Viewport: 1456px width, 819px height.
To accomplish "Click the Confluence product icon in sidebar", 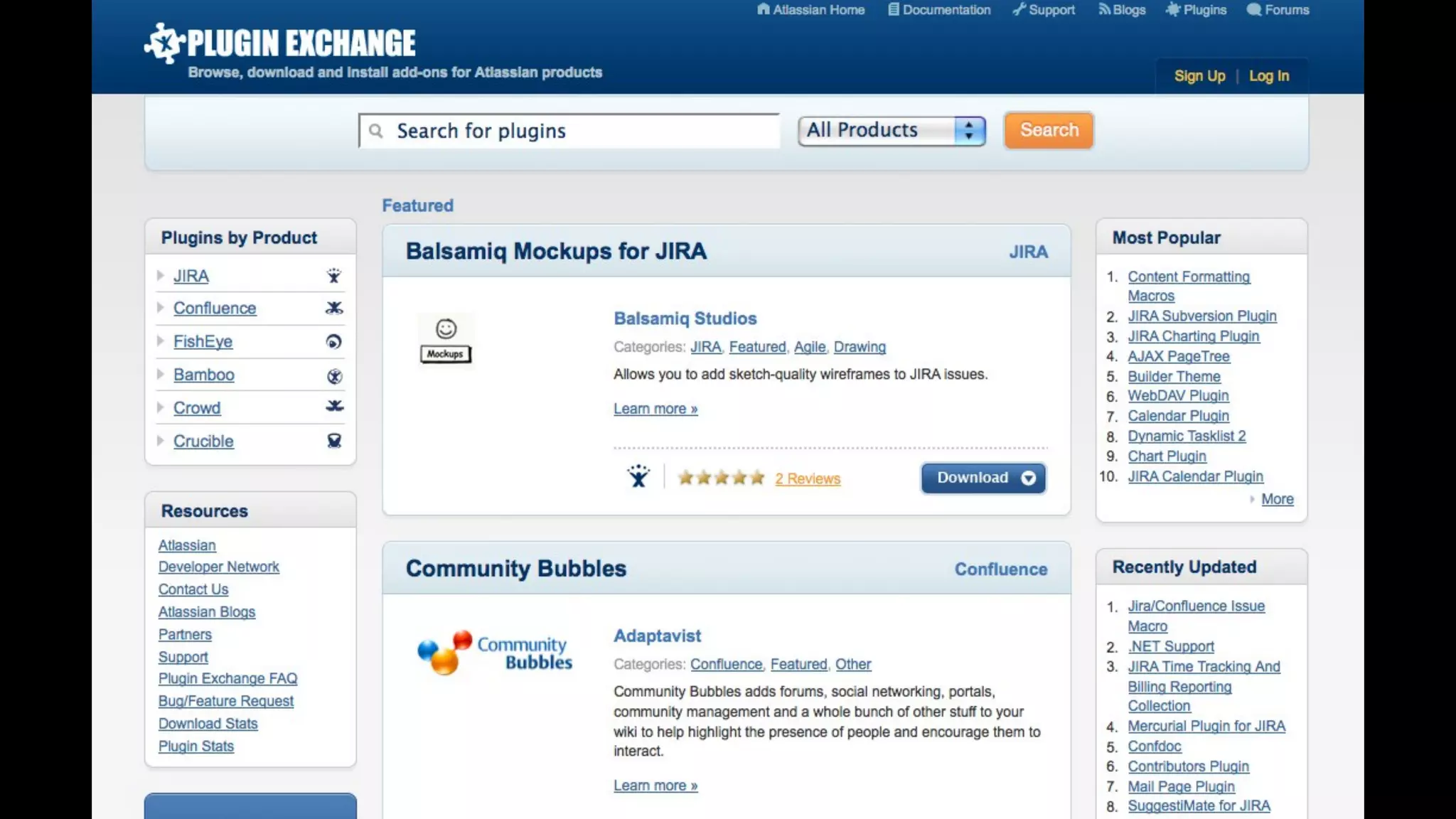I will [333, 308].
